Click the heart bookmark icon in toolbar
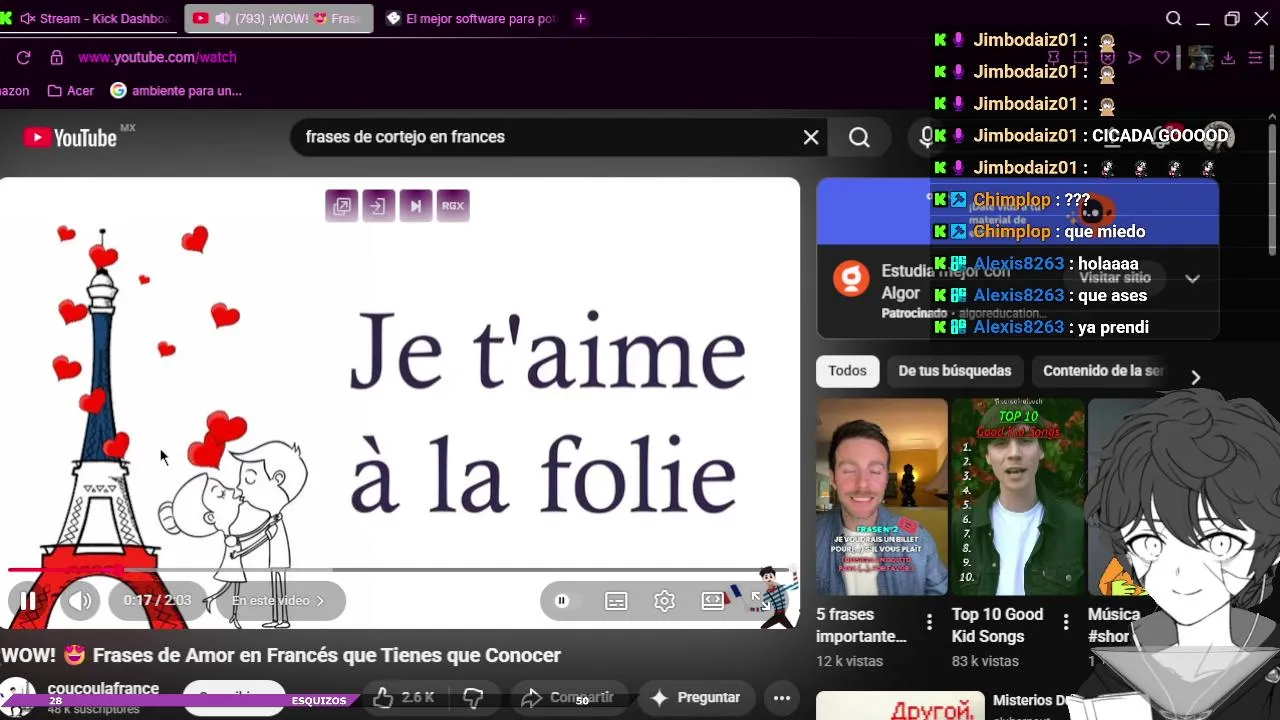 (x=1161, y=58)
